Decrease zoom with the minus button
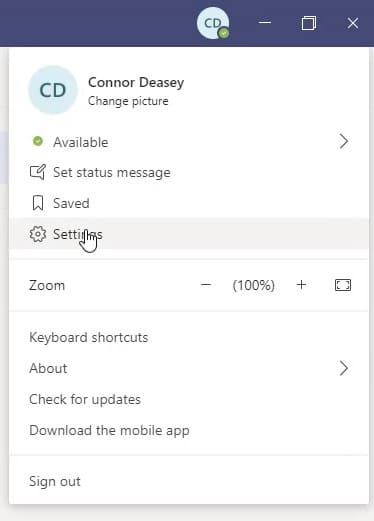The height and width of the screenshot is (521, 374). tap(206, 285)
